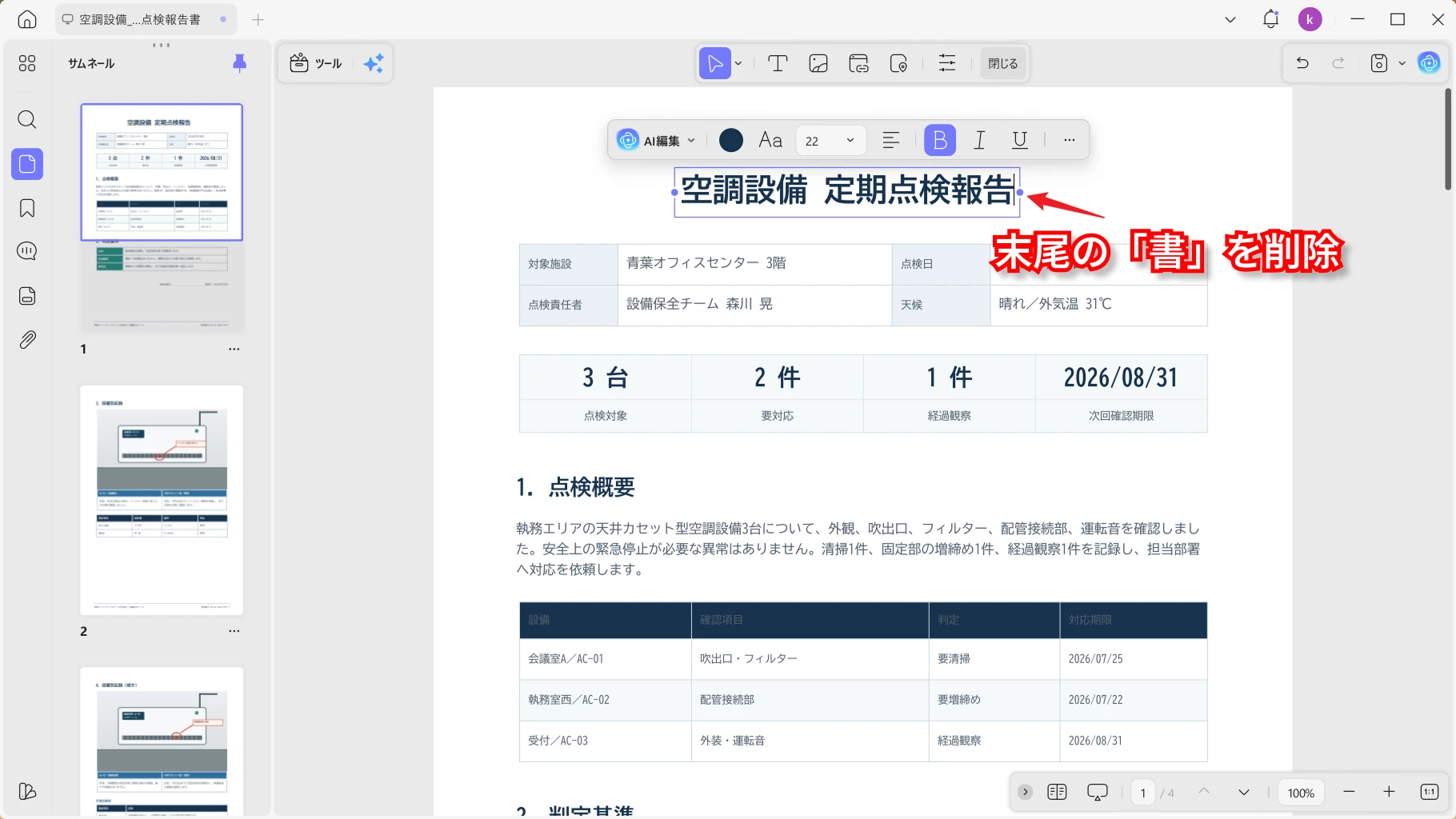Viewport: 1456px width, 819px height.
Task: Click the 閉じる close edit button
Action: pyautogui.click(x=1002, y=63)
